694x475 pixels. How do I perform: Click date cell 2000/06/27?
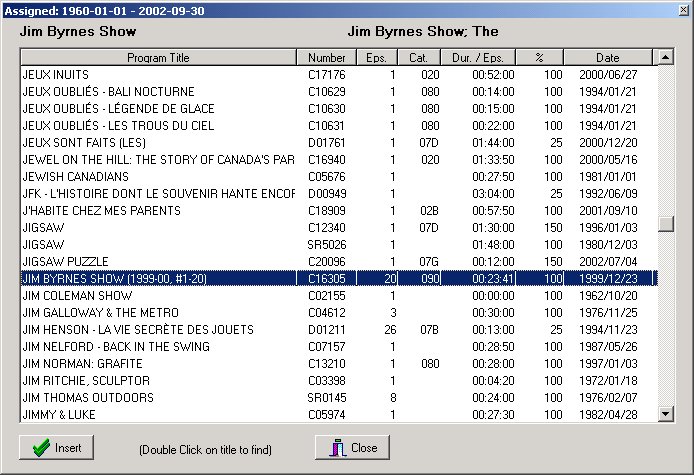click(x=608, y=74)
